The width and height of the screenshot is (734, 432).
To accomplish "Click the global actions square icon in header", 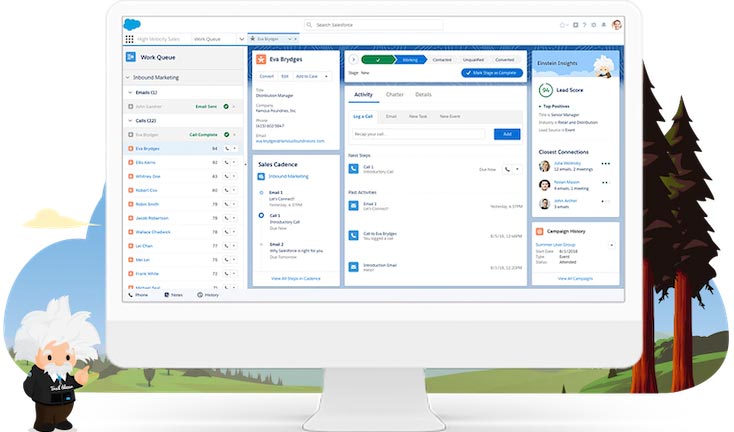I will tap(575, 25).
